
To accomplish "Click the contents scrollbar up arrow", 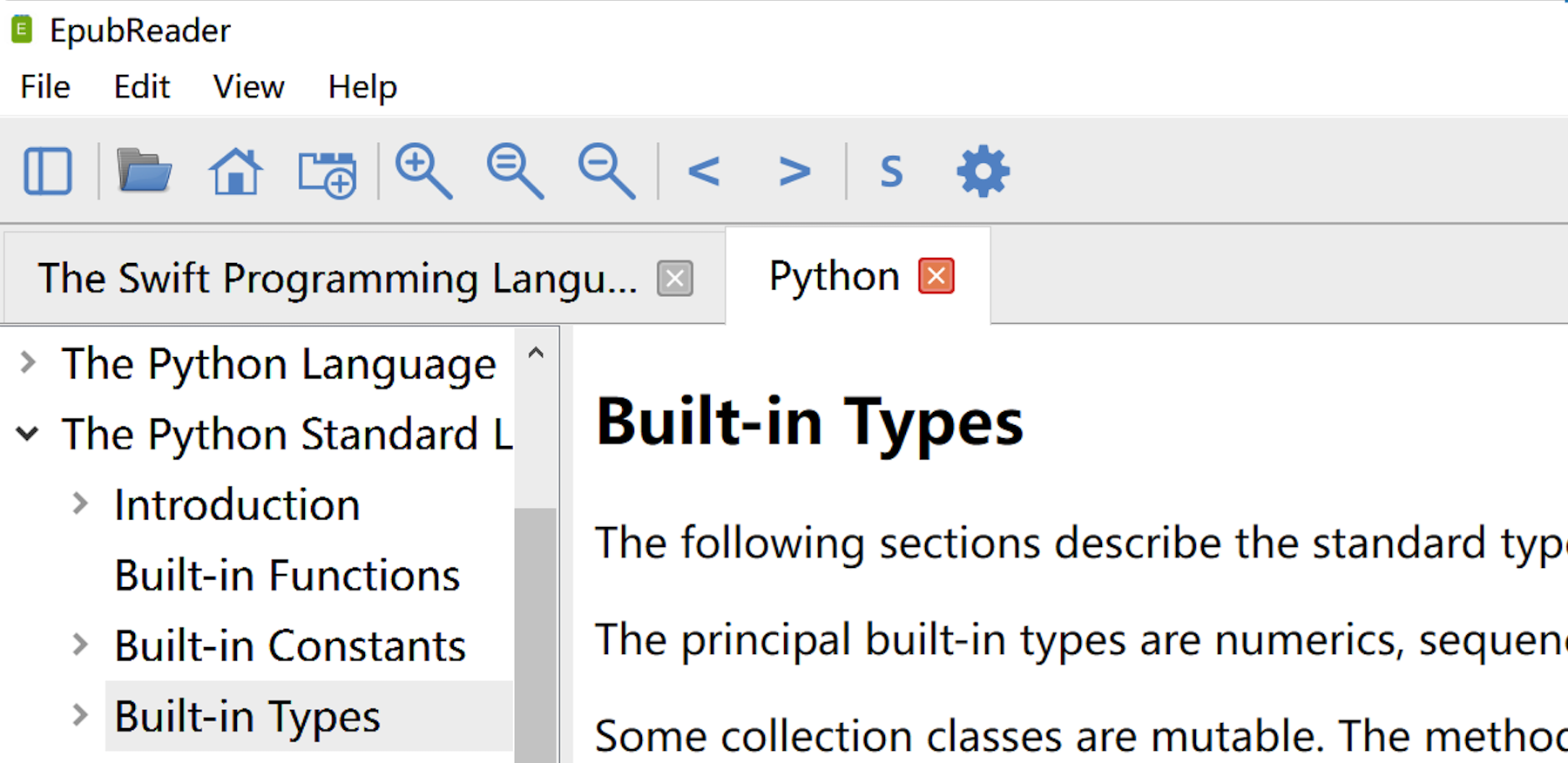I will pos(536,353).
